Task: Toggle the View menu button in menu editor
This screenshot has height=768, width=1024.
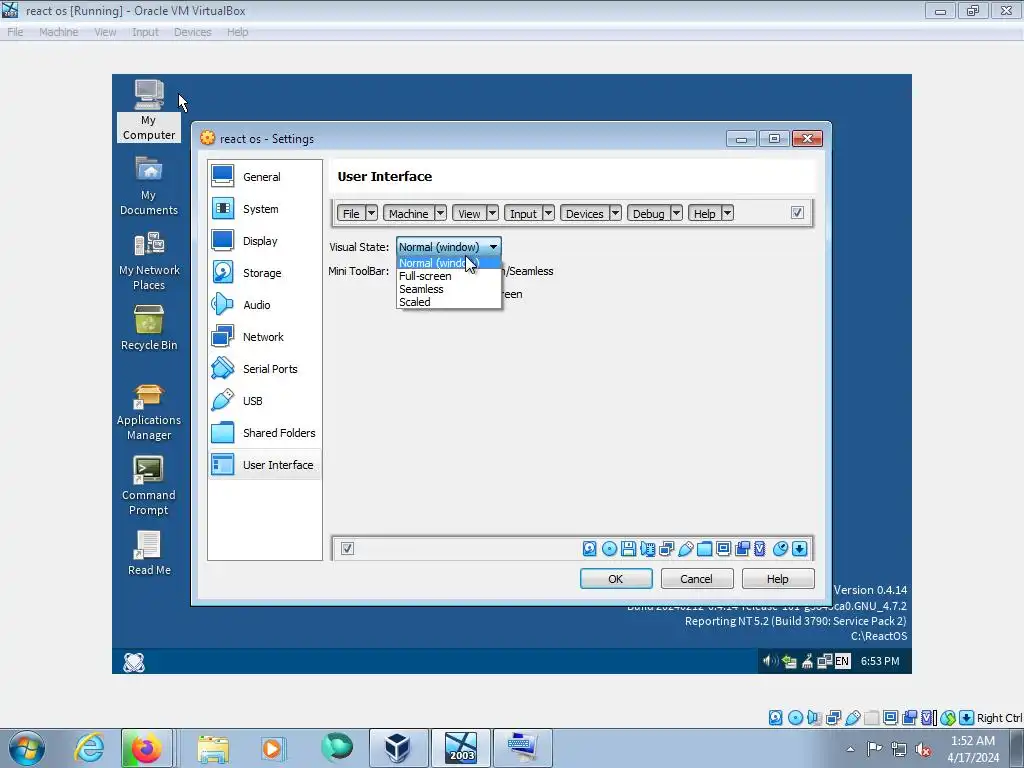Action: pyautogui.click(x=469, y=214)
